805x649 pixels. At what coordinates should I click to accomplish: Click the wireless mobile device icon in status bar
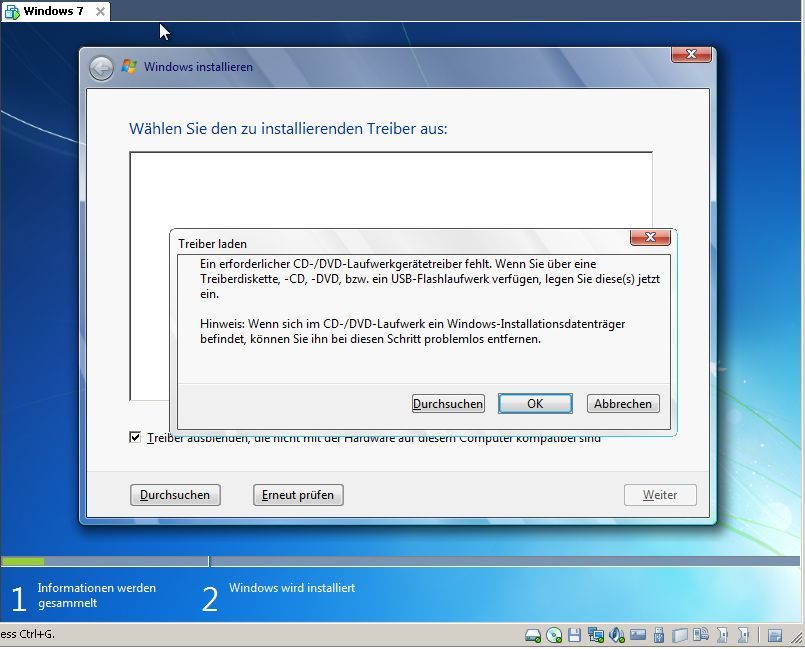point(701,634)
